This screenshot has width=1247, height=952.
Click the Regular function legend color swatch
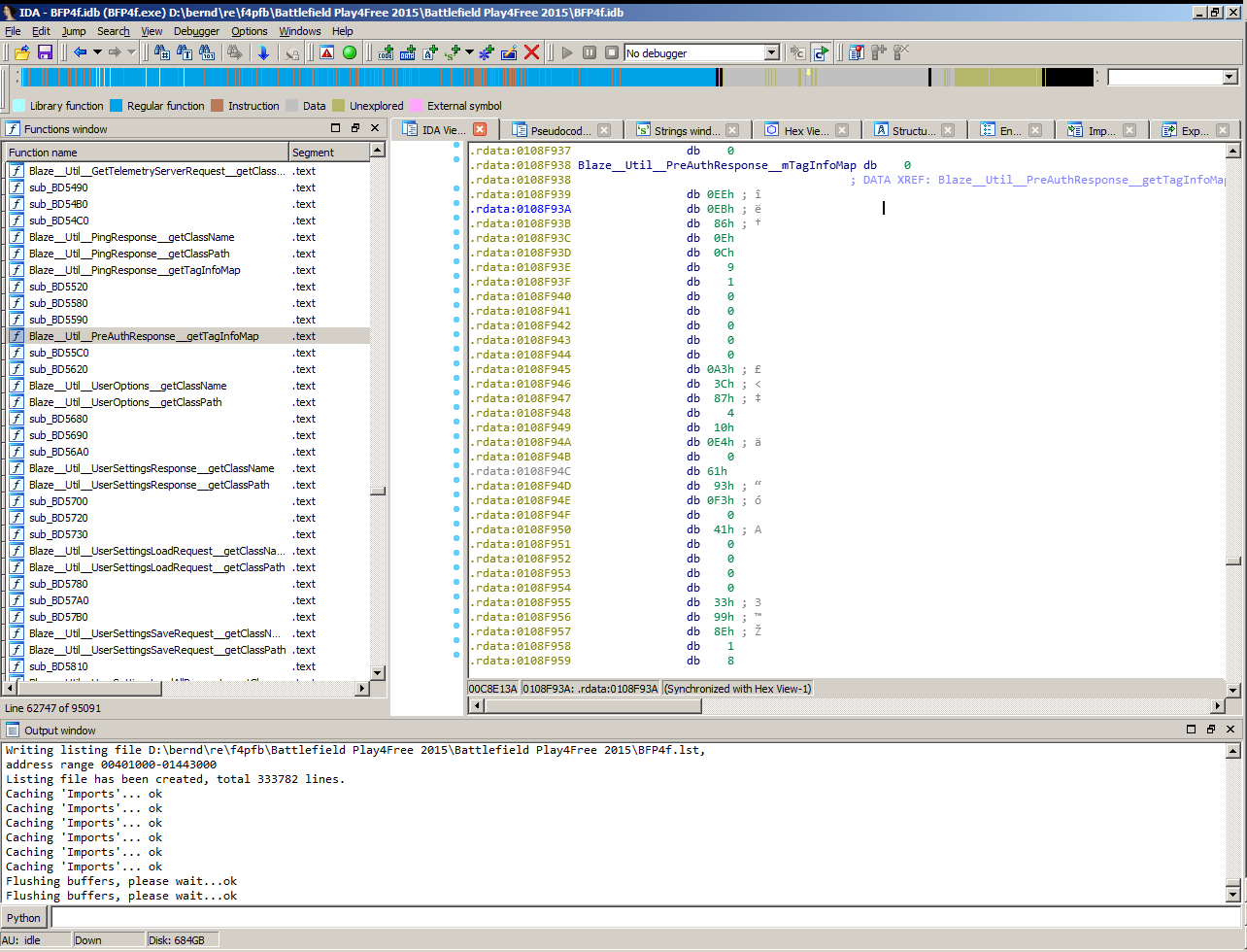coord(117,106)
